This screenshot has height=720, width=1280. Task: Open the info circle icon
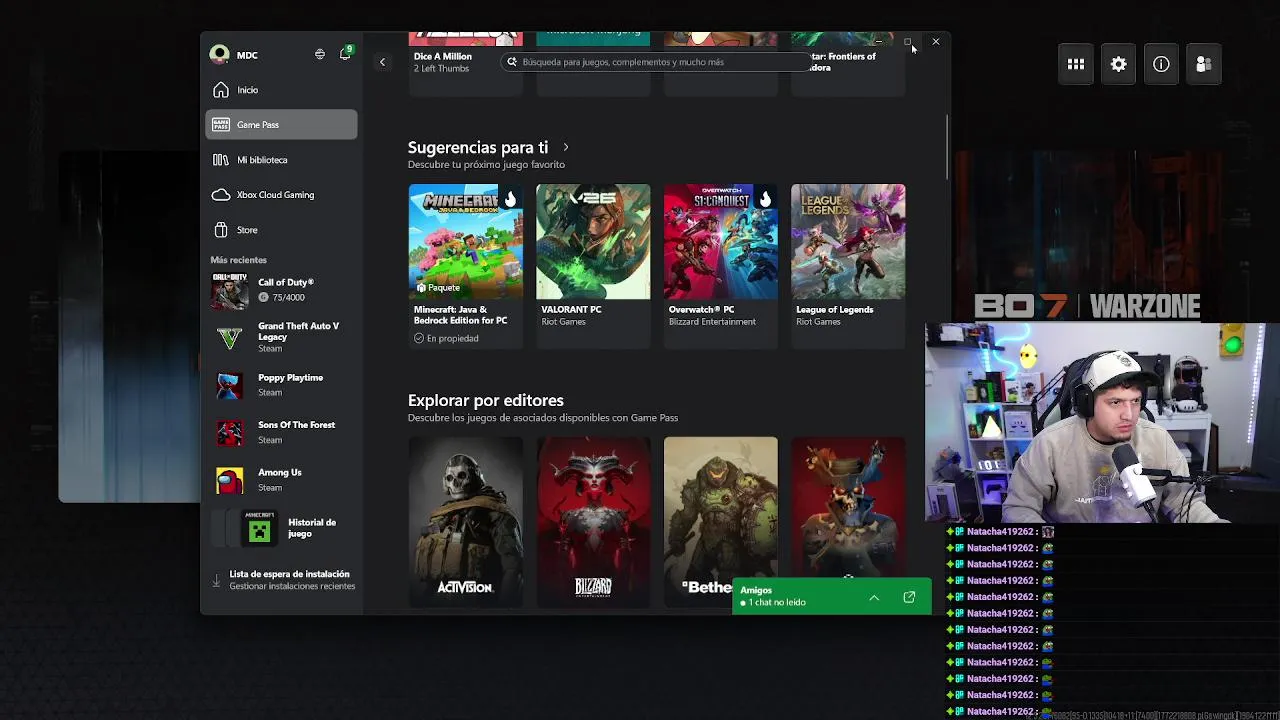point(1161,64)
